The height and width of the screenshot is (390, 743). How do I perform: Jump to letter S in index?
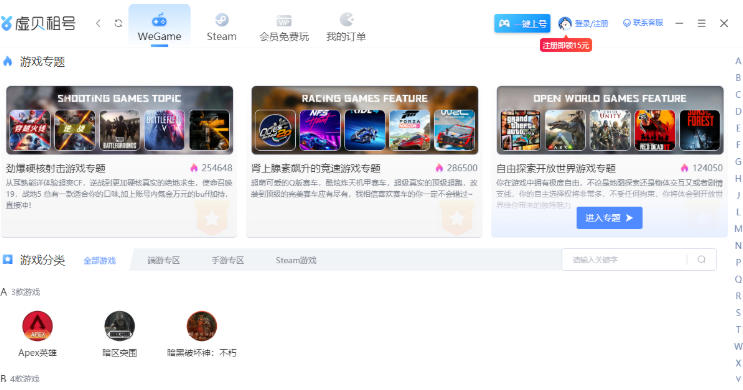738,313
